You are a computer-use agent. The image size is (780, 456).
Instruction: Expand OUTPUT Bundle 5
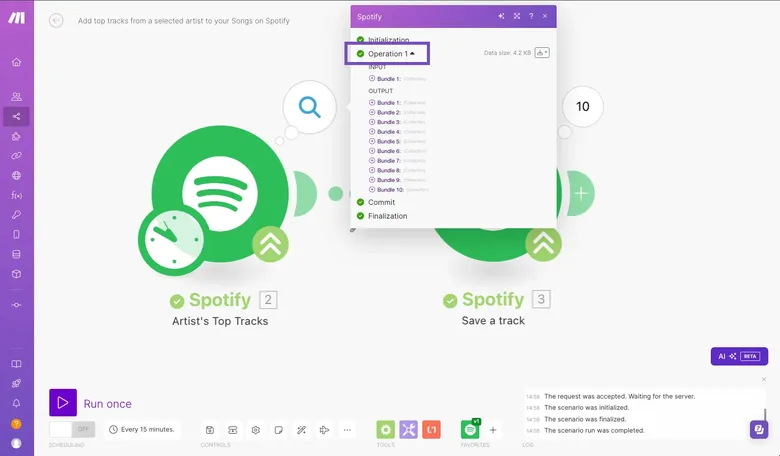pyautogui.click(x=372, y=141)
